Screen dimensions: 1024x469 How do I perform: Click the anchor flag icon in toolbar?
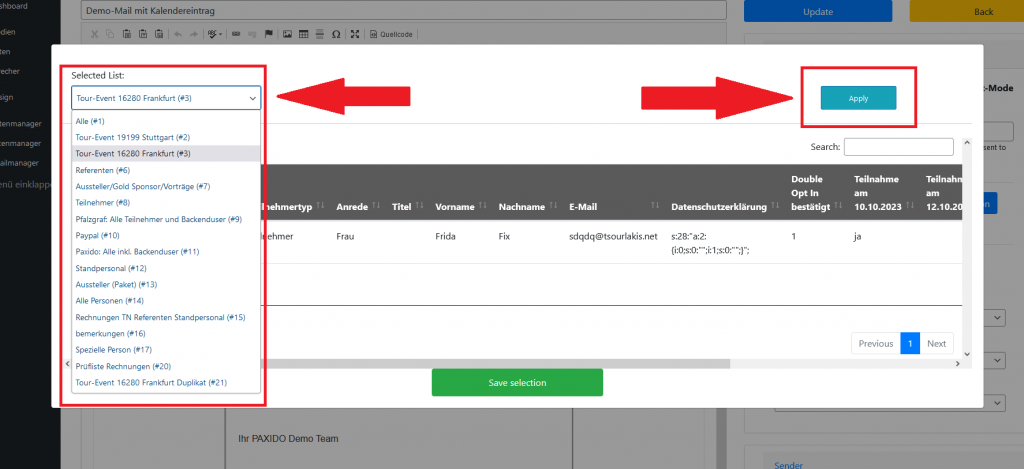(x=268, y=34)
